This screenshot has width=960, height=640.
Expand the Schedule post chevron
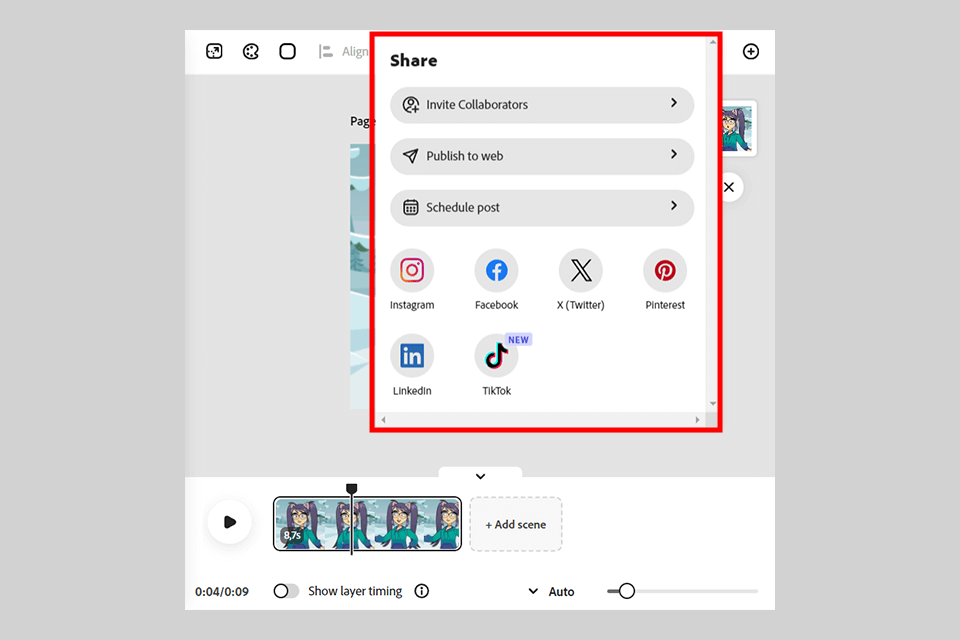coord(673,206)
